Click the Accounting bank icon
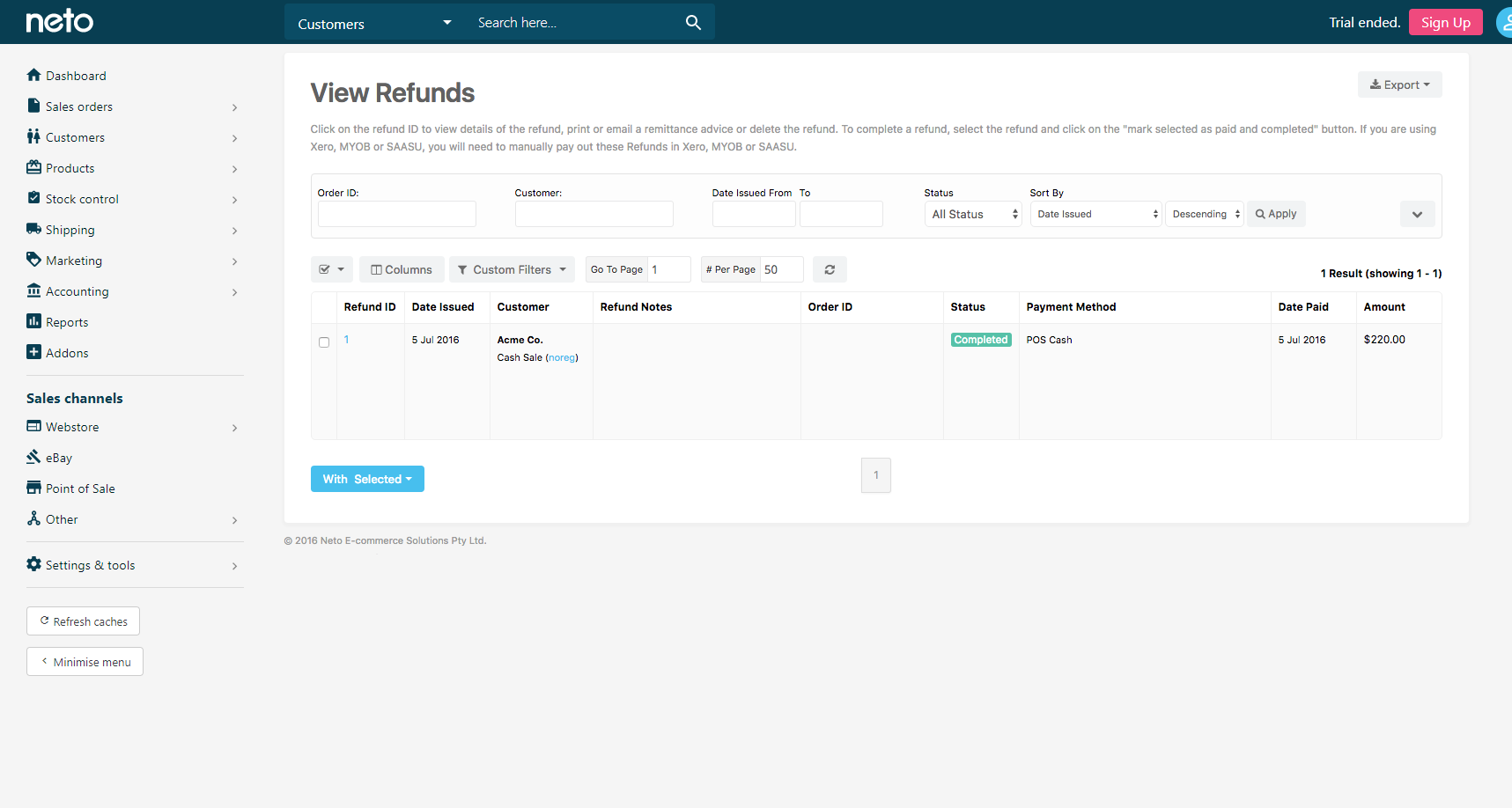The width and height of the screenshot is (1512, 808). click(33, 290)
